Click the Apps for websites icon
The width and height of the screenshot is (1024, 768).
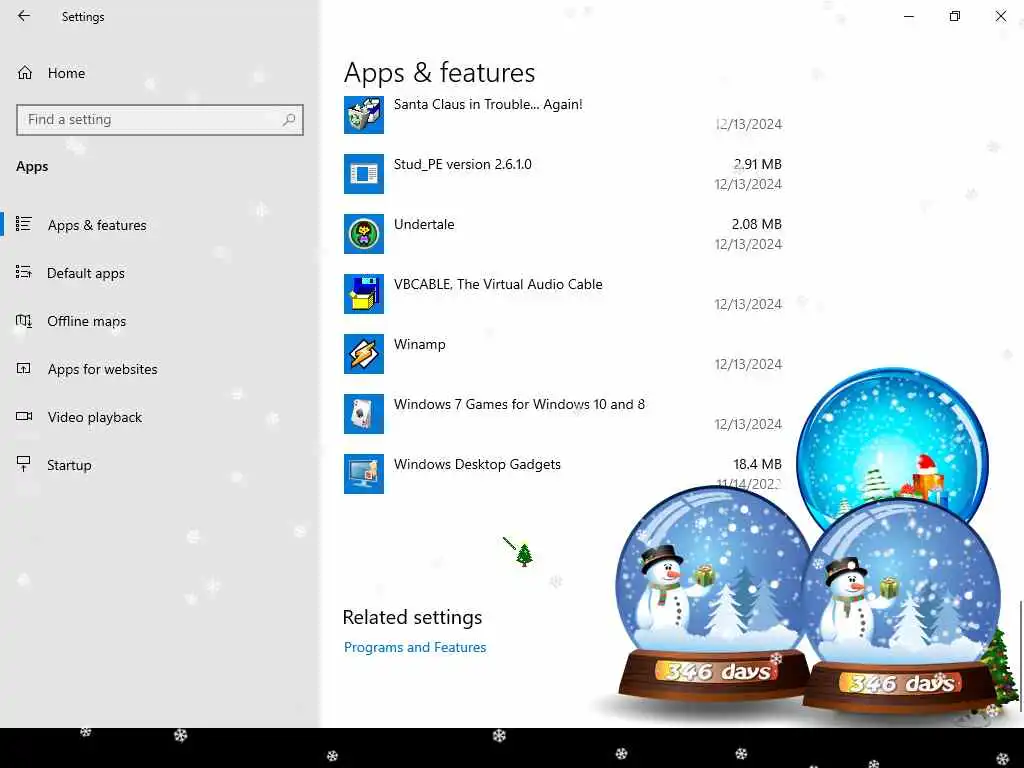point(24,368)
